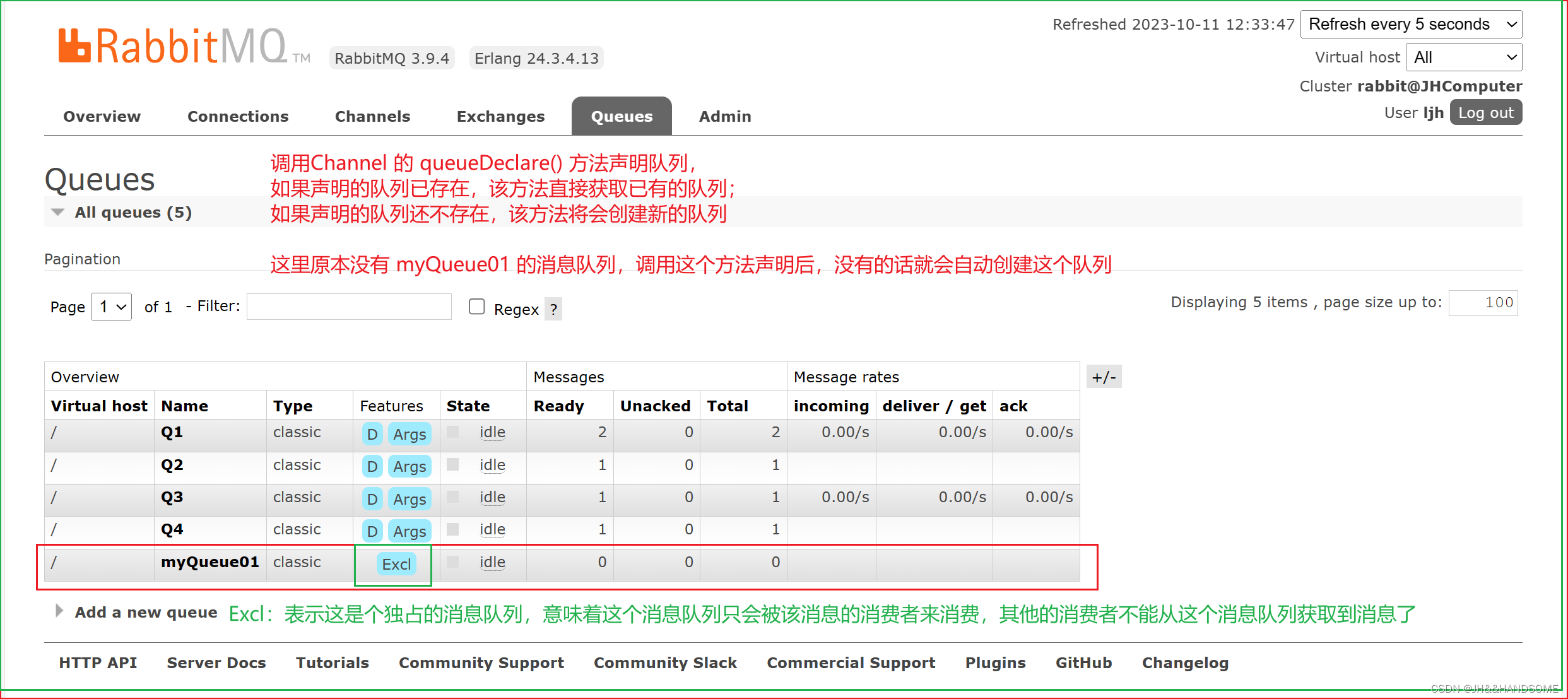The width and height of the screenshot is (1568, 699).
Task: Switch to the Admin tab
Action: [x=725, y=116]
